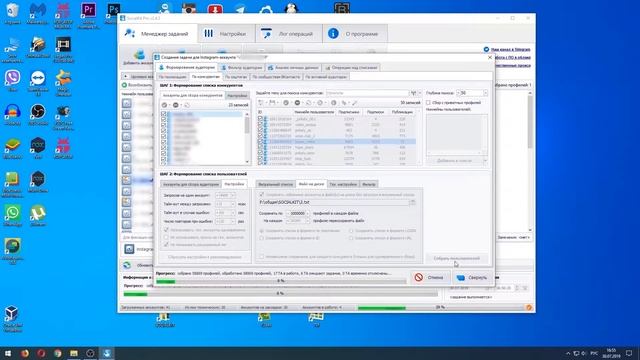Click the orange icon in the main window status bar
Screen dimensions: 640x360
click(x=529, y=307)
